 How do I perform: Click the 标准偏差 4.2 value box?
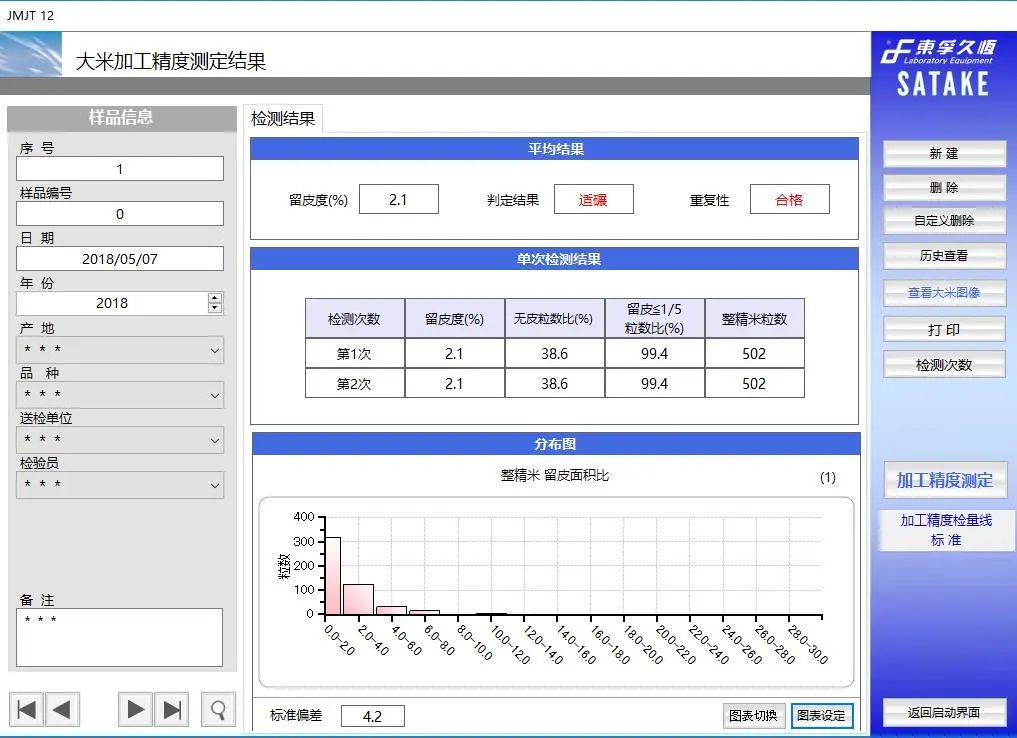tap(372, 717)
